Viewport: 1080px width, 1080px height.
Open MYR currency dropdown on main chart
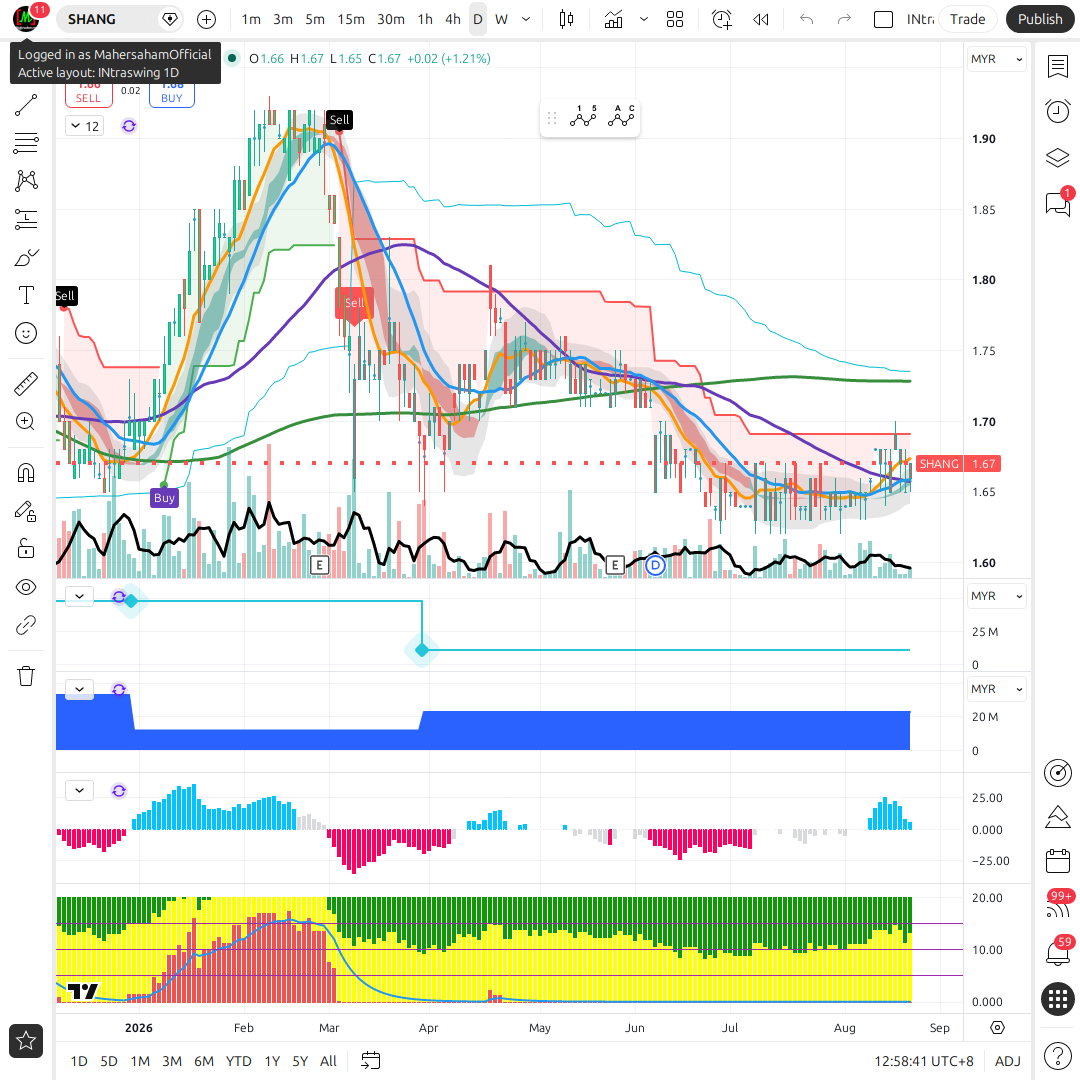(996, 59)
